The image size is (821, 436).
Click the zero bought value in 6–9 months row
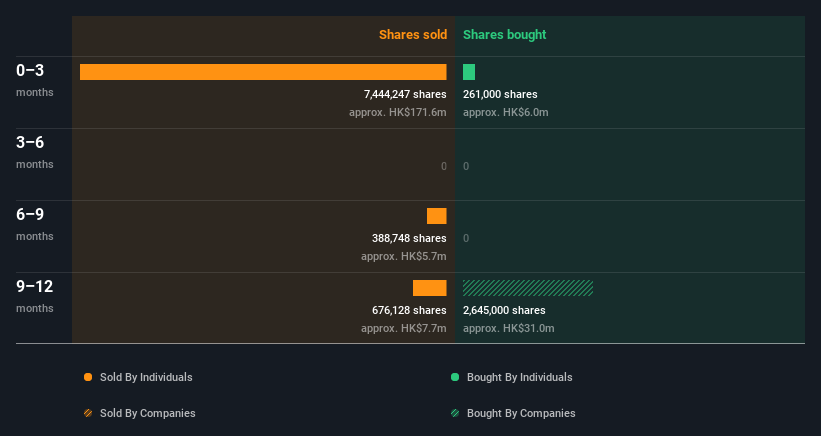(466, 238)
